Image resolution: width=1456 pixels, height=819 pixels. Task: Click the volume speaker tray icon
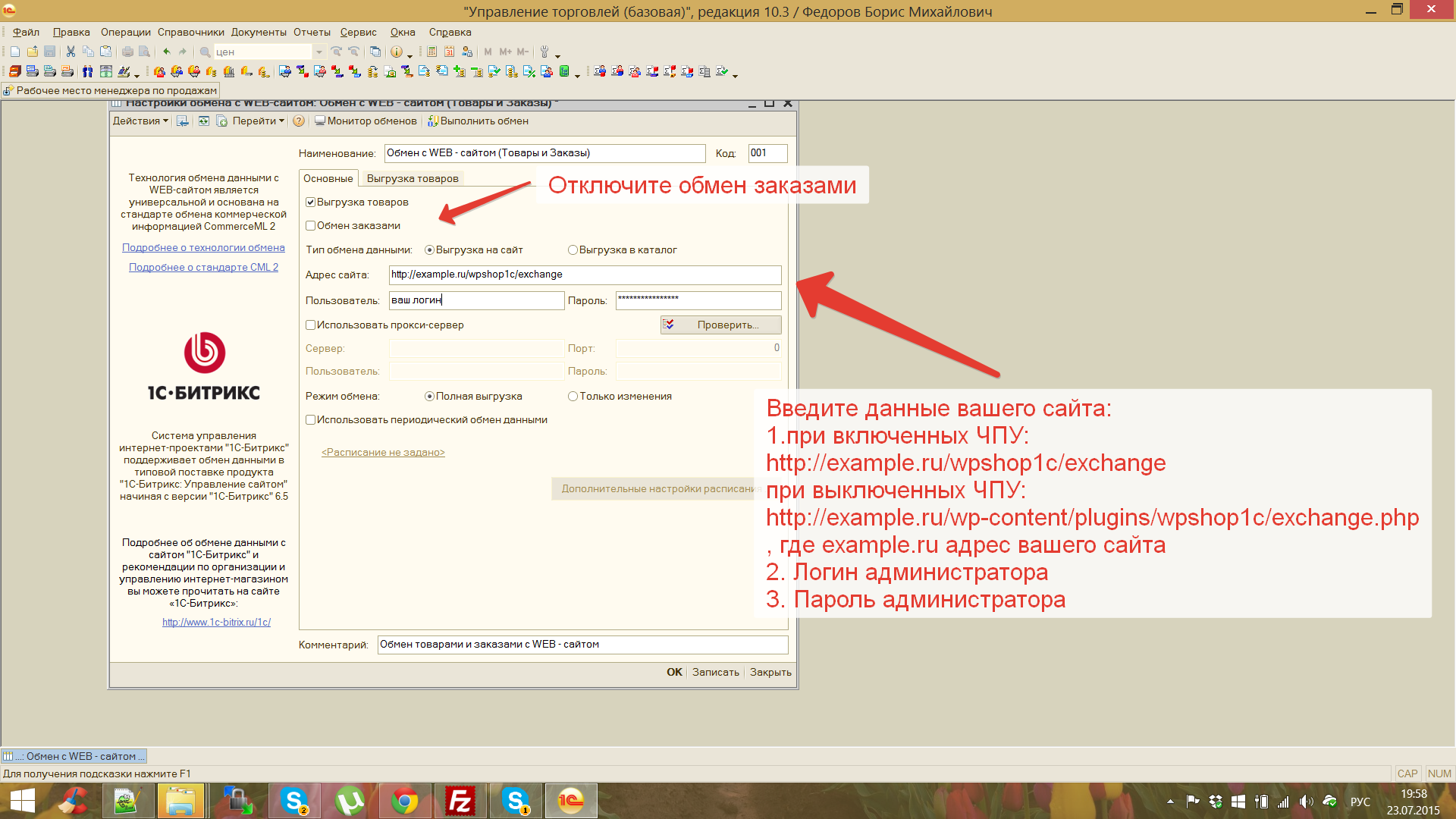pos(1306,802)
